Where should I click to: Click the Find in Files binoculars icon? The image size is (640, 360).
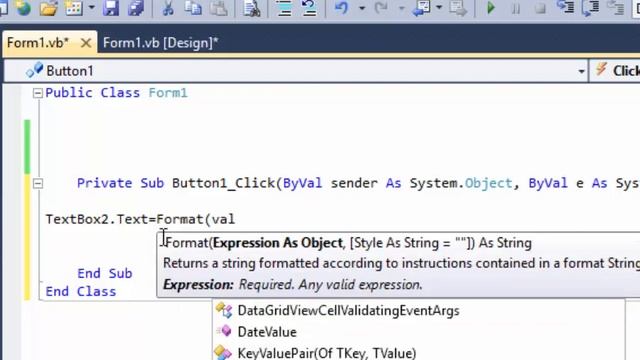tap(251, 8)
